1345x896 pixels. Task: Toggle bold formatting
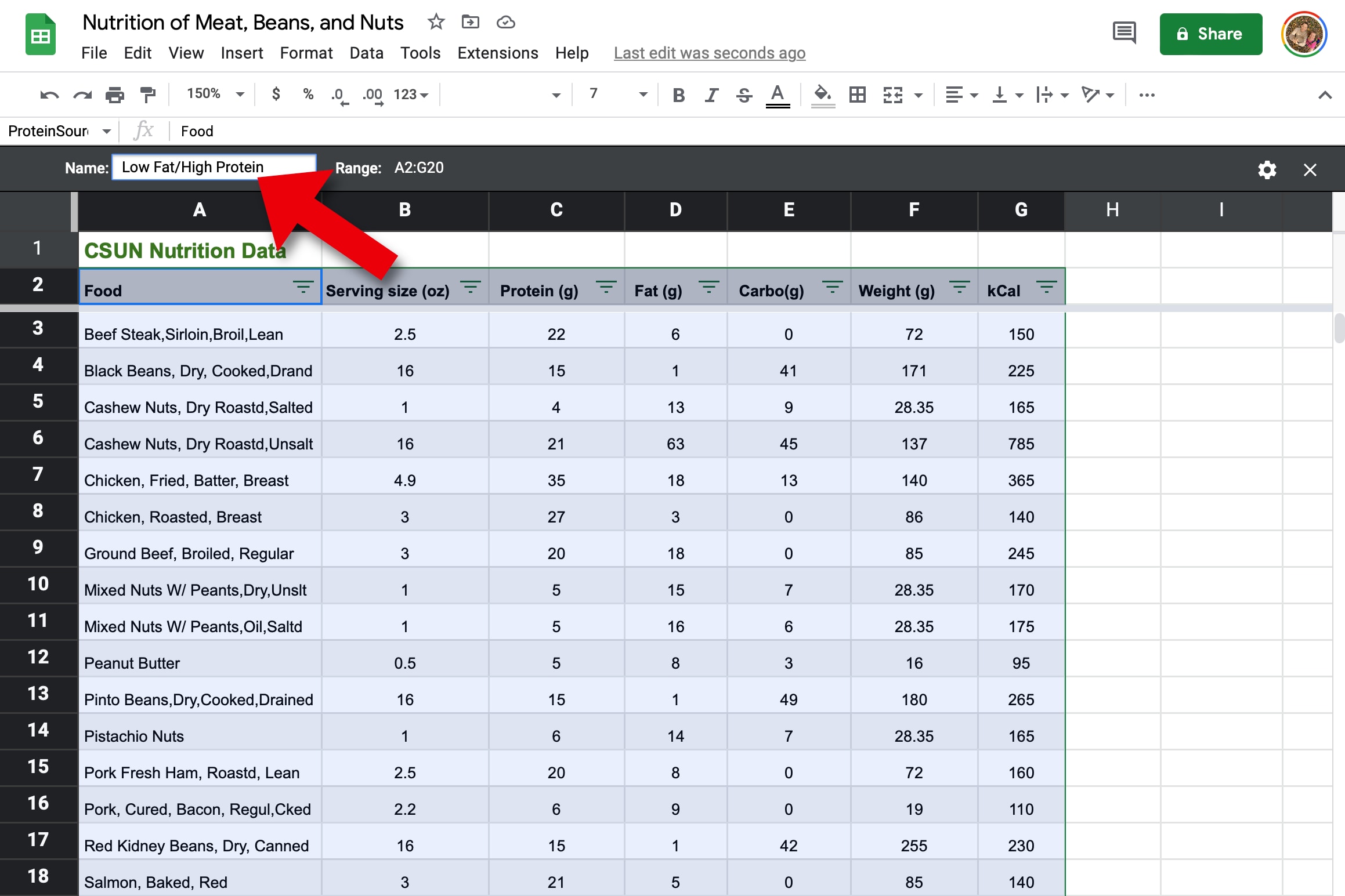[x=678, y=95]
